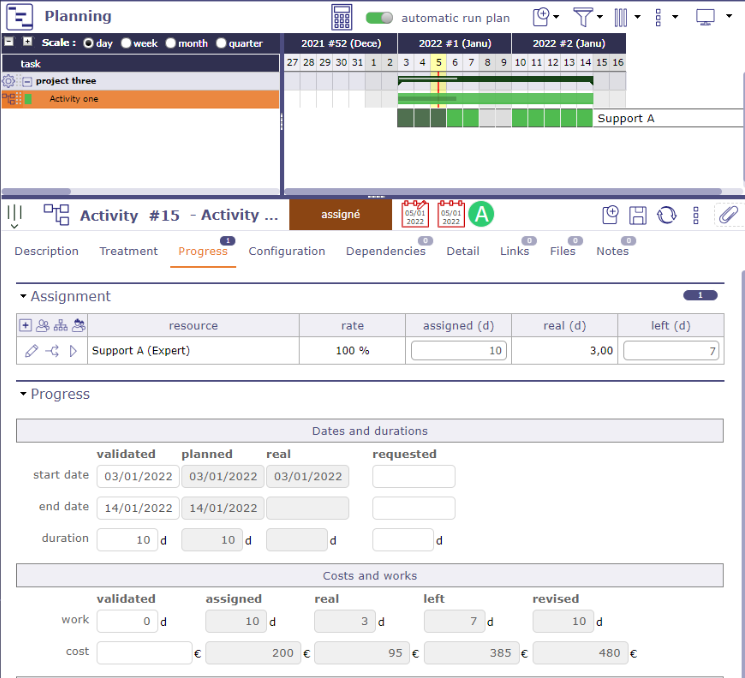Click the green A avatar icon

(x=483, y=214)
